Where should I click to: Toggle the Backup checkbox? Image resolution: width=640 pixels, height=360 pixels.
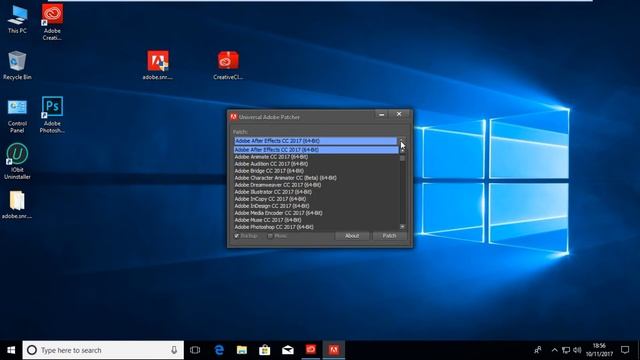click(237, 236)
